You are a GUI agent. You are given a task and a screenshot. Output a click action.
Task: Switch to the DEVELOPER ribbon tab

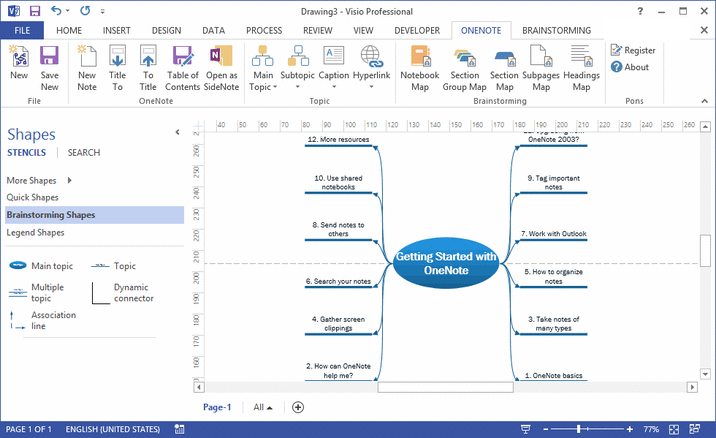click(417, 31)
